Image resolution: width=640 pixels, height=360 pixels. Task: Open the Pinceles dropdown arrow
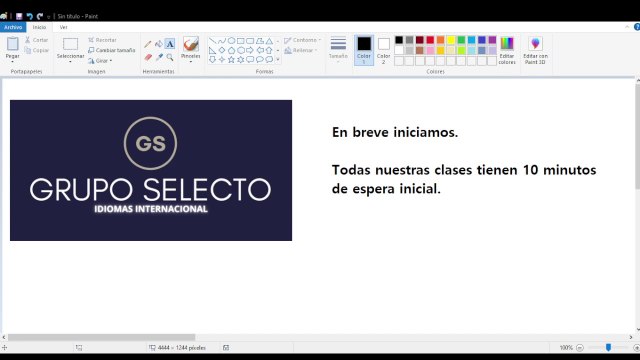tap(191, 62)
